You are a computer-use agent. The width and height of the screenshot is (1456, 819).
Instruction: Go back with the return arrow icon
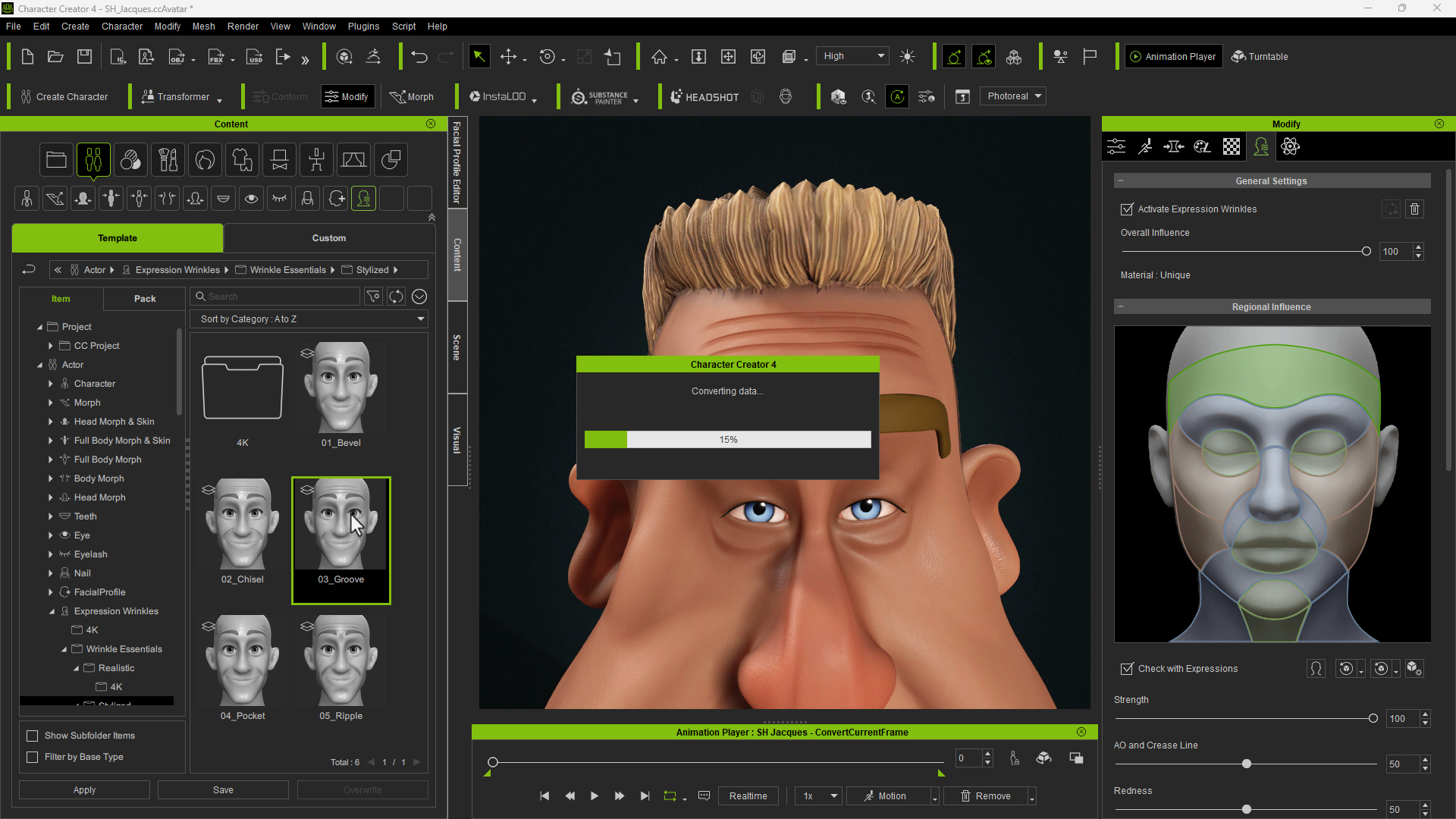(30, 270)
